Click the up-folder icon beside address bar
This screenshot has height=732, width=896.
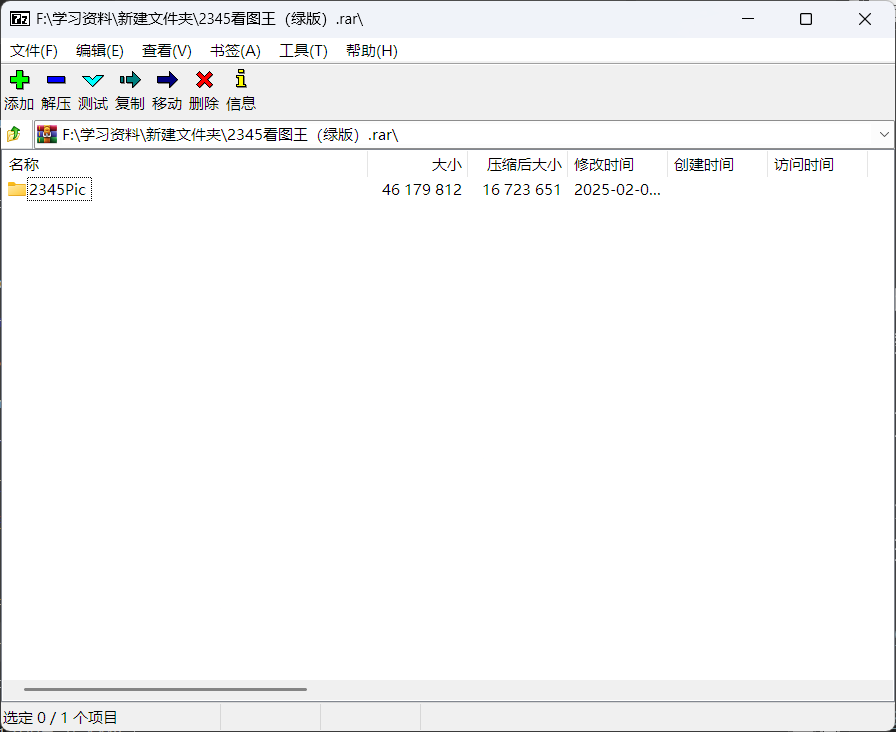pyautogui.click(x=14, y=134)
